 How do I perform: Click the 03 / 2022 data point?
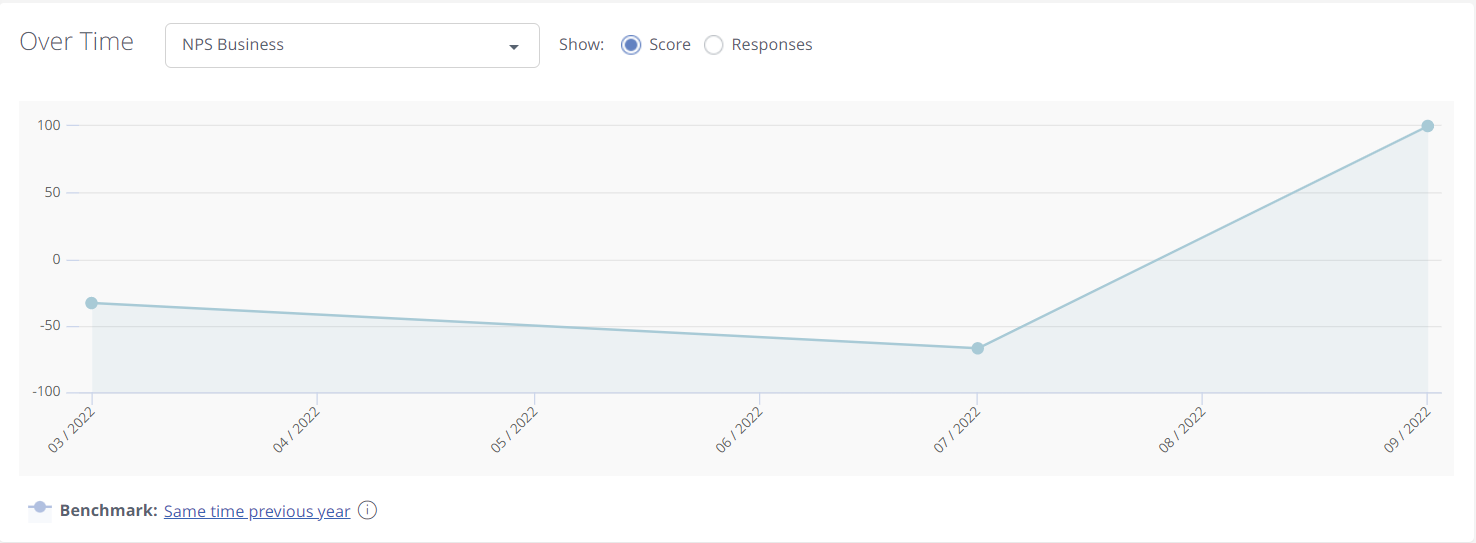click(91, 303)
